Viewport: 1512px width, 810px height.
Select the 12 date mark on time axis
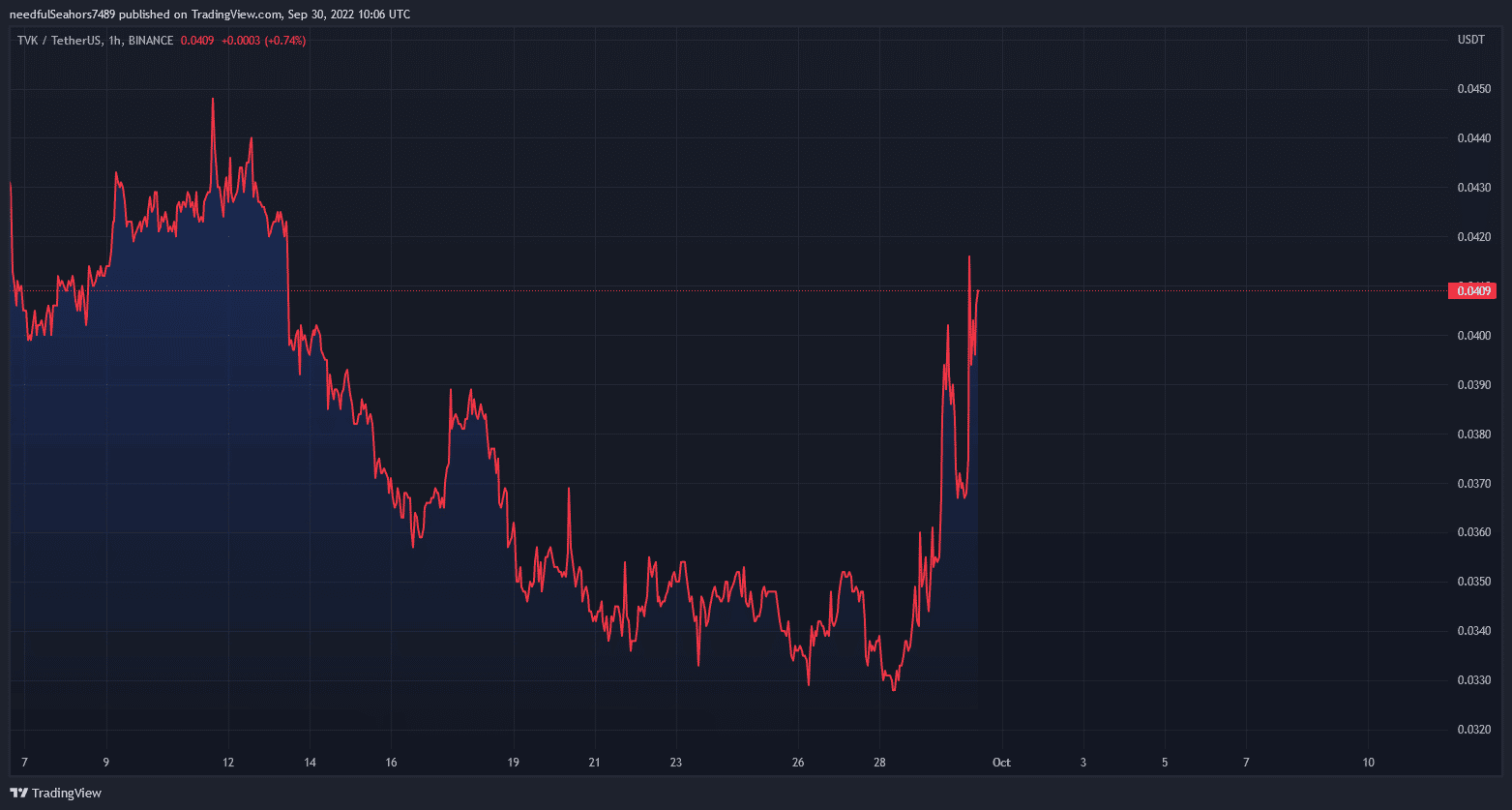[x=228, y=763]
